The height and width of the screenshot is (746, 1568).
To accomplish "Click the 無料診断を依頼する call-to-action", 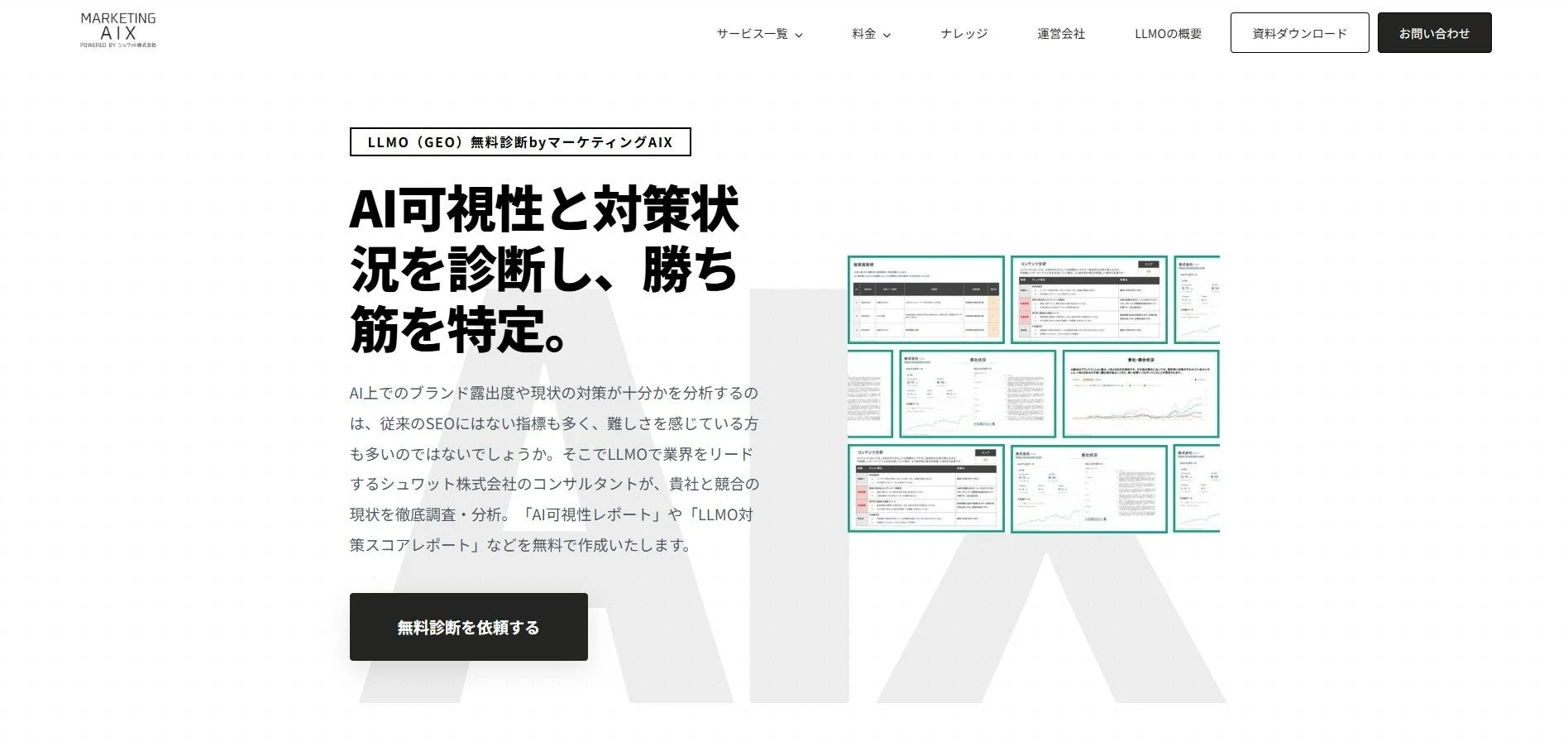I will click(x=467, y=627).
